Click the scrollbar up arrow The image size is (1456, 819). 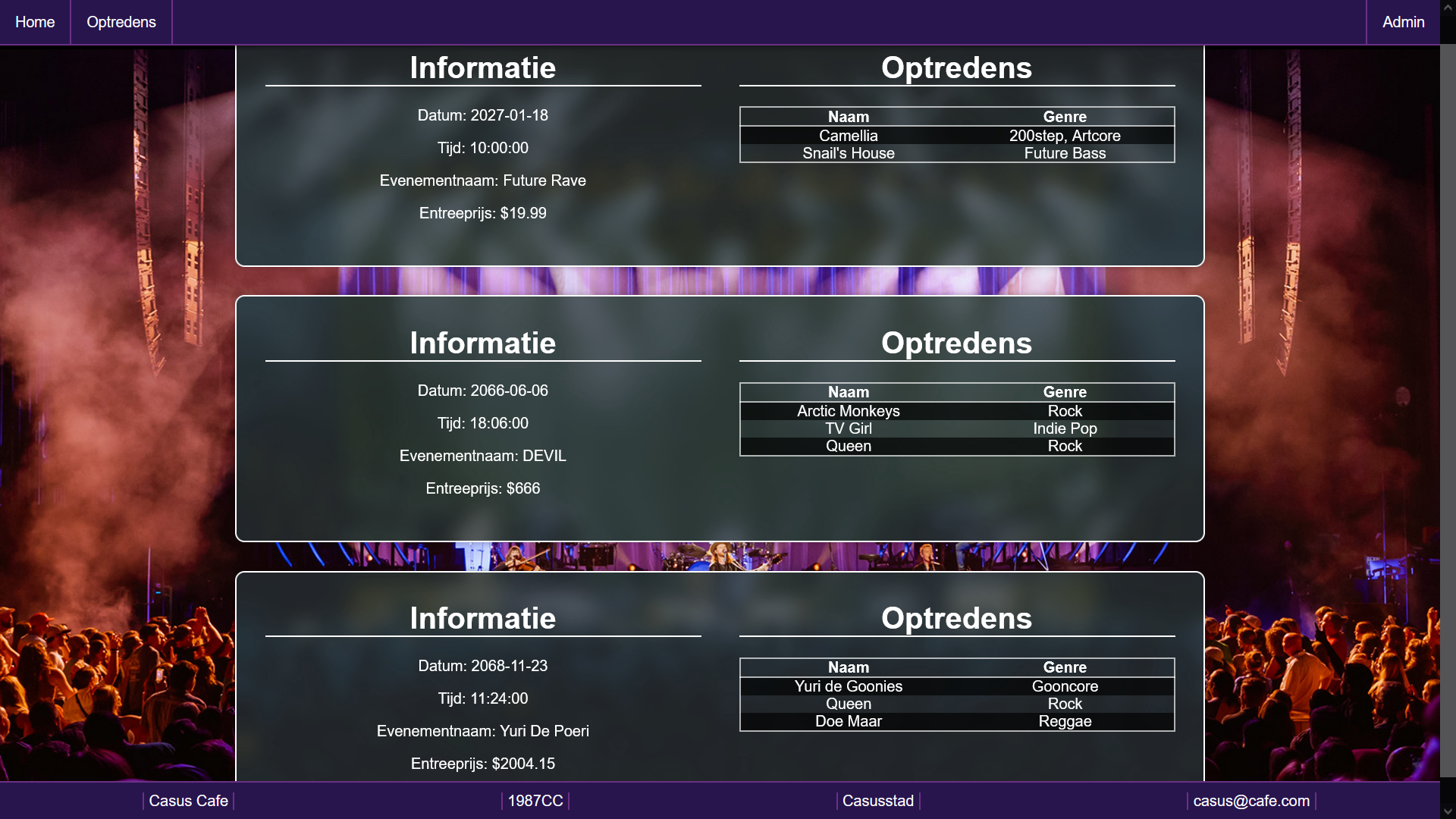coord(1448,8)
